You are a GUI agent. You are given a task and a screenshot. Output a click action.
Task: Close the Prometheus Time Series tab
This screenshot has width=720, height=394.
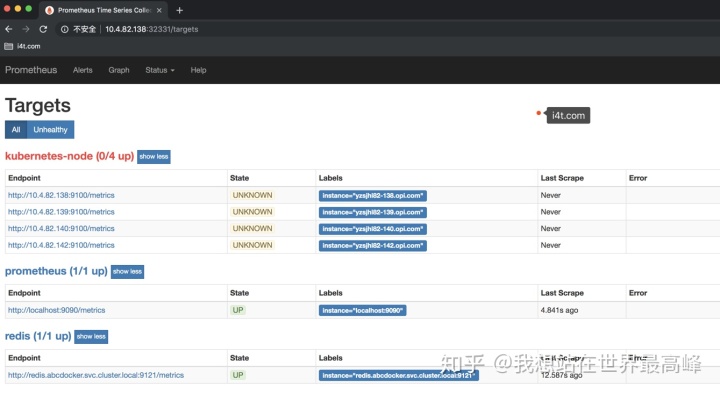click(159, 10)
